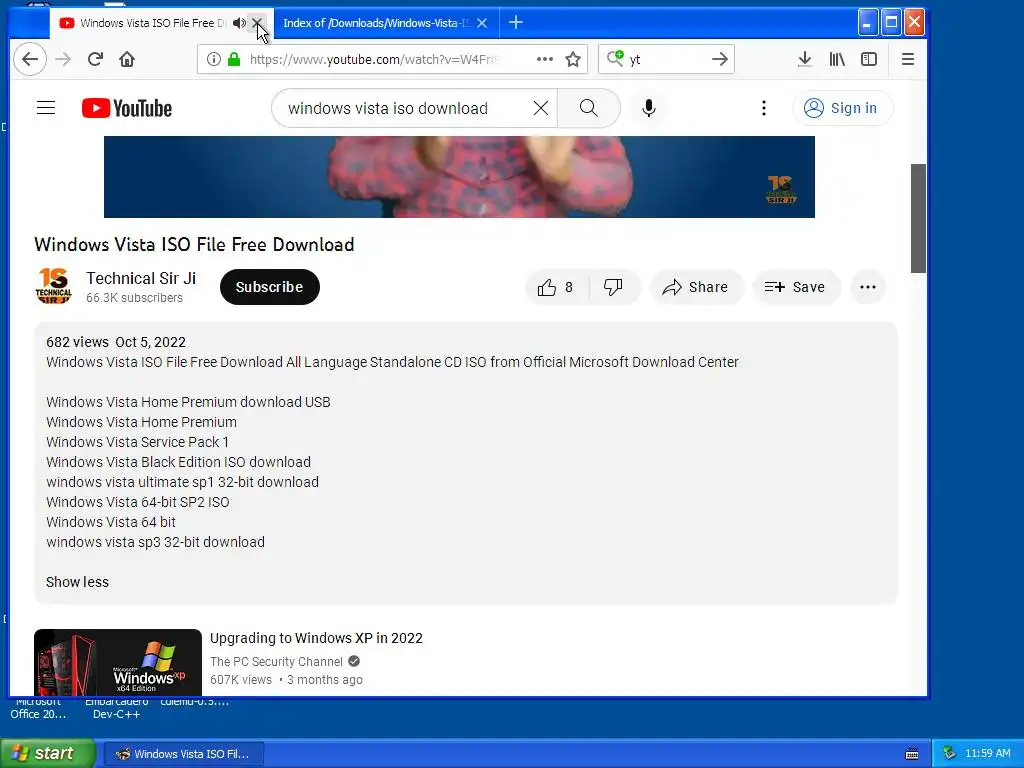The height and width of the screenshot is (768, 1024).
Task: Click 'Windows Vista 64-bit SP2 ISO' line
Action: 138,502
